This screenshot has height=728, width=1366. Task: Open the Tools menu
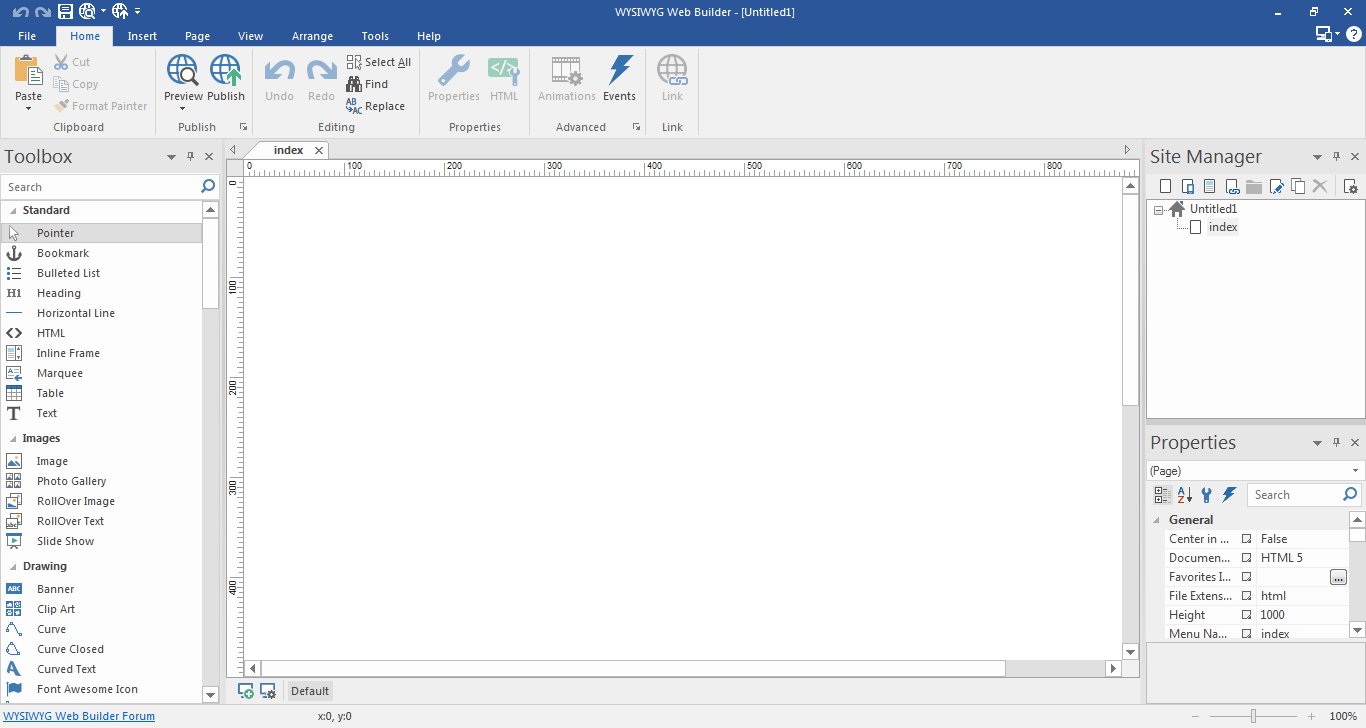(x=375, y=35)
